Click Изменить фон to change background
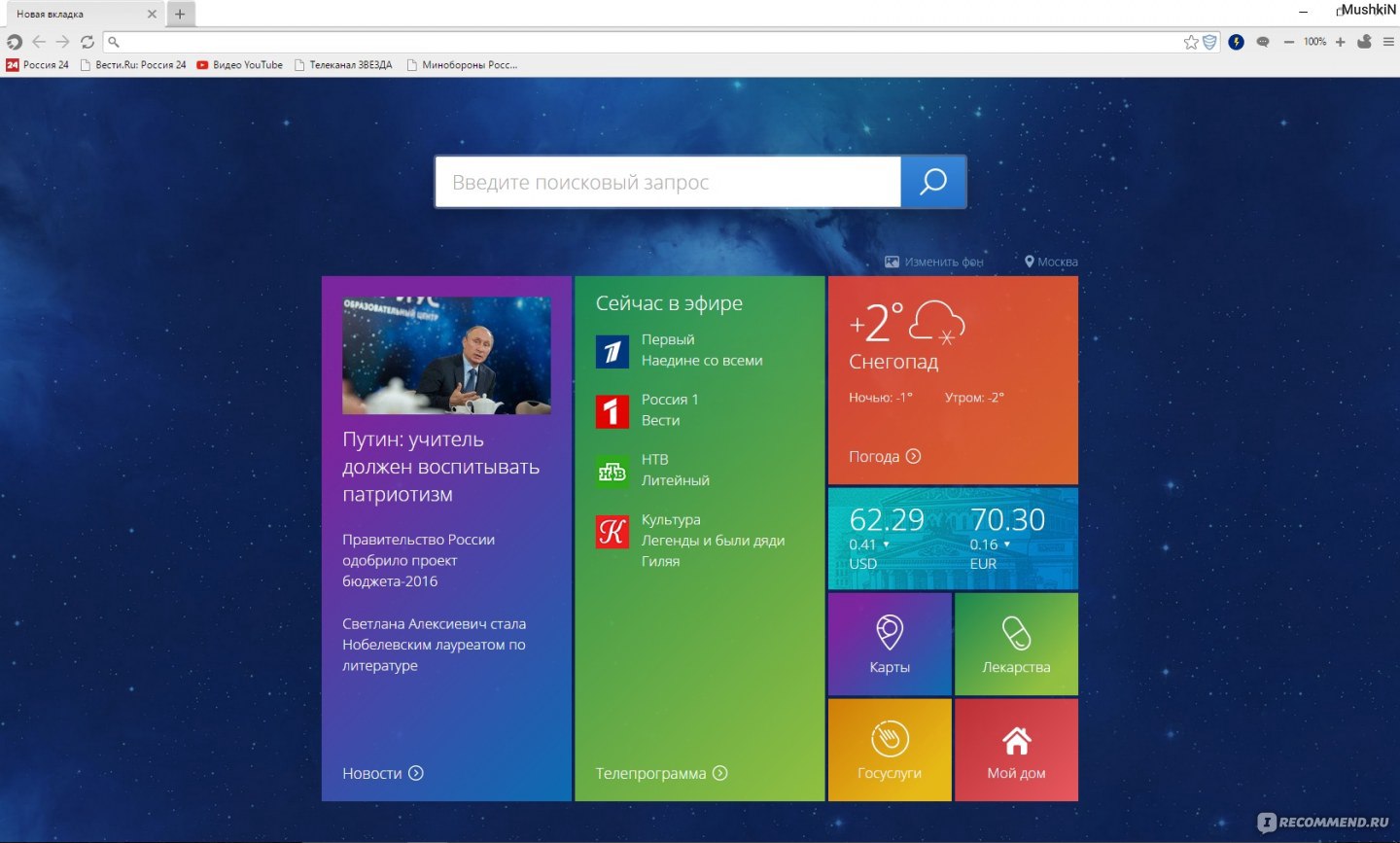This screenshot has height=843, width=1400. point(934,262)
